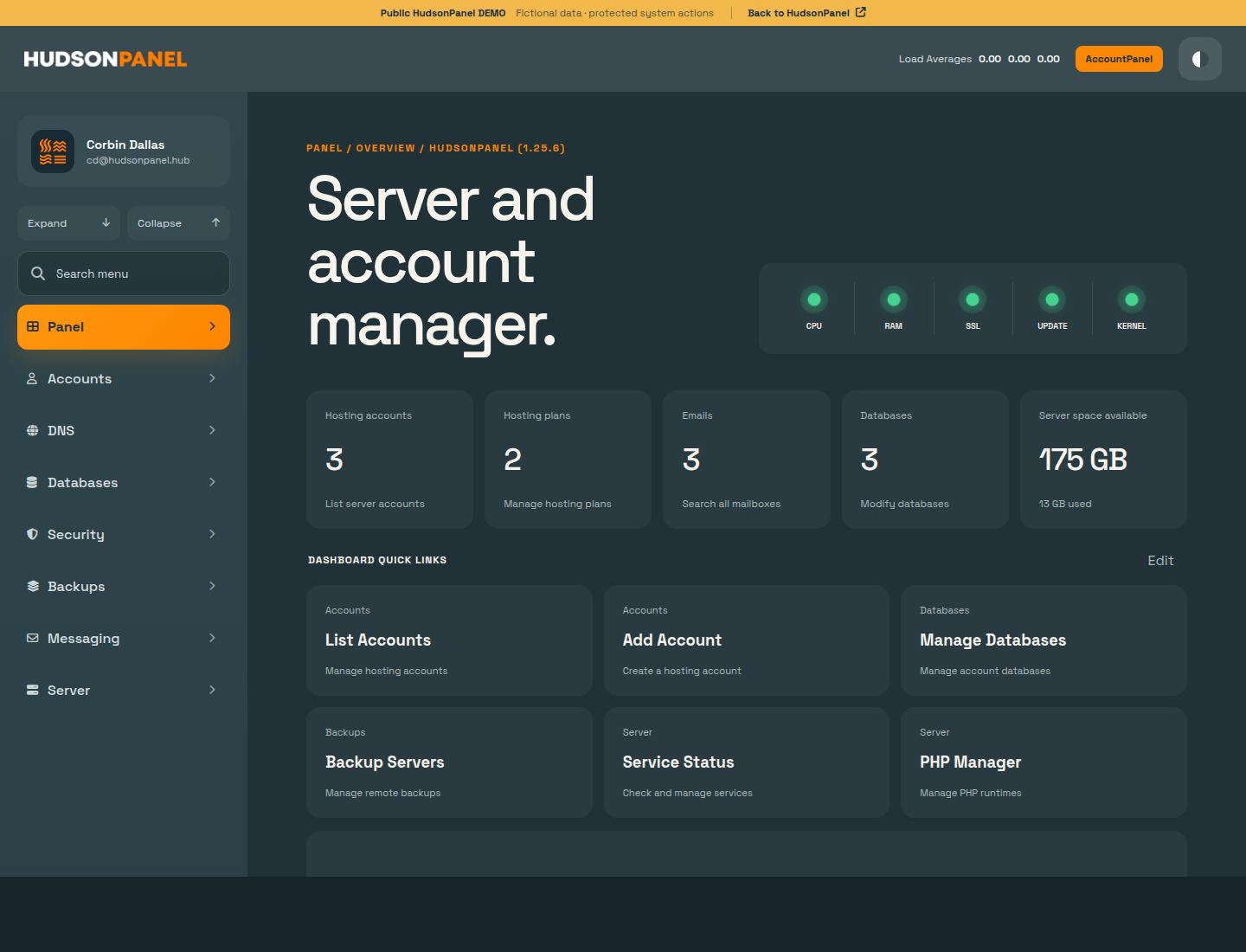Image resolution: width=1246 pixels, height=952 pixels.
Task: Open the PHP Manager quick link card
Action: pyautogui.click(x=1044, y=762)
